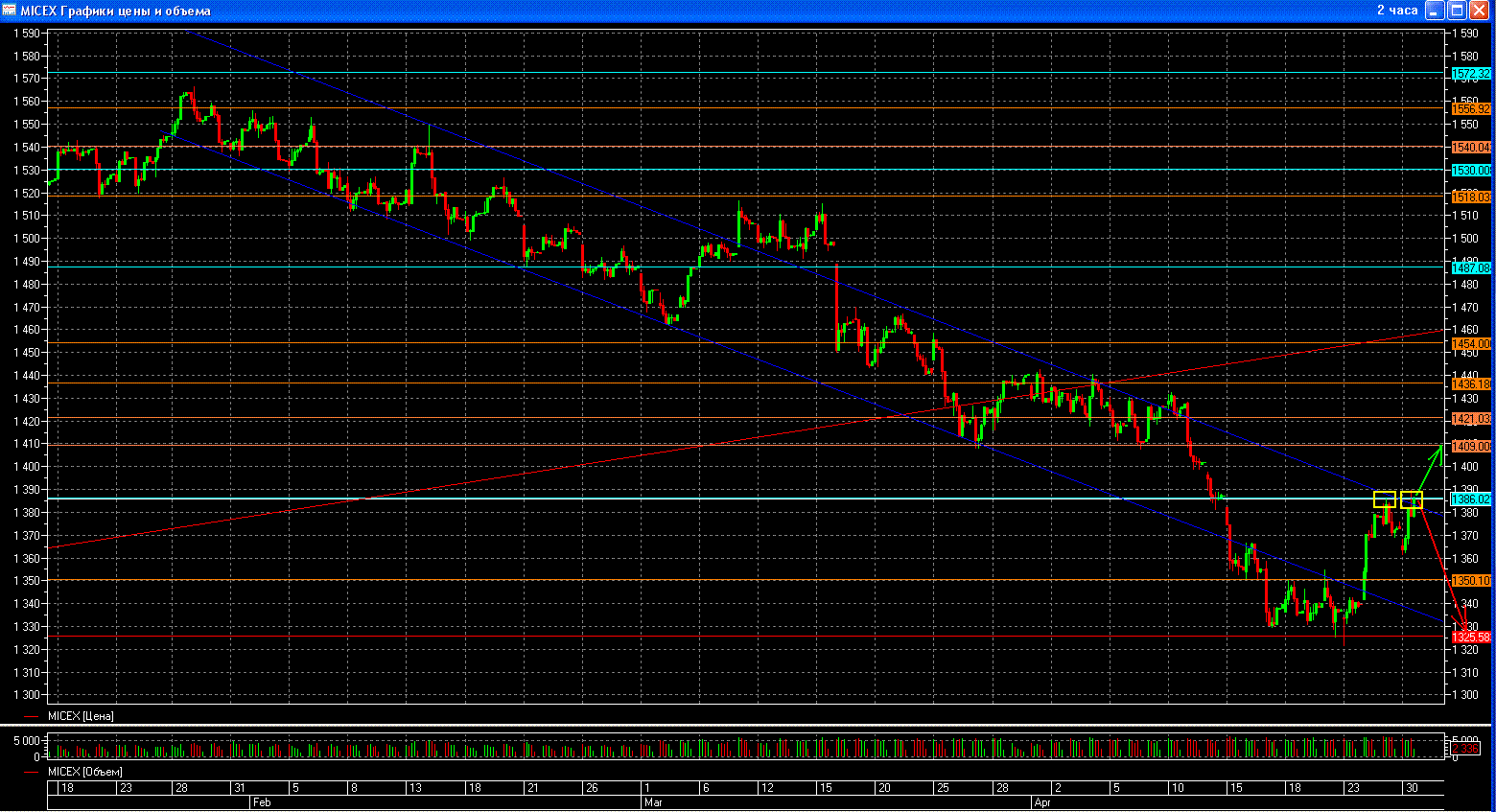
Task: Close the MICEX chart window
Action: click(x=1480, y=11)
